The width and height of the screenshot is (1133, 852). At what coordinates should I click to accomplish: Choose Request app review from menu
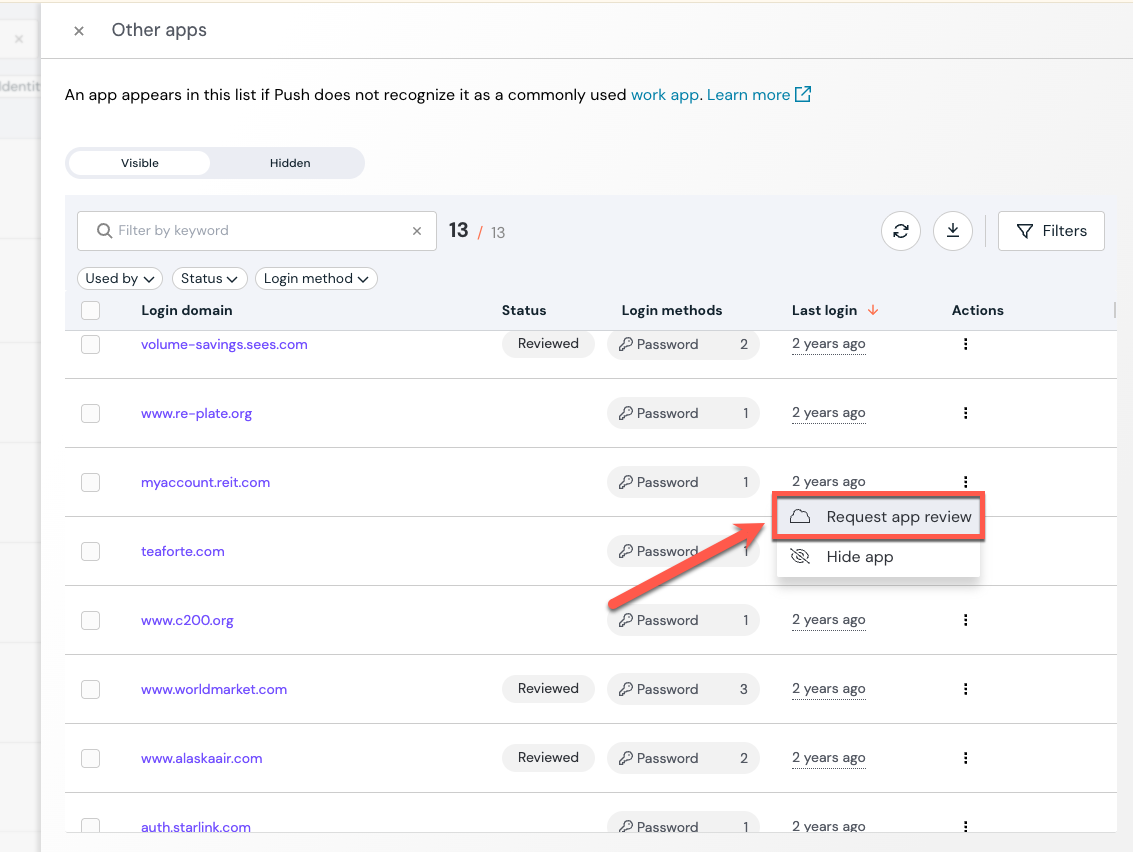tap(878, 517)
